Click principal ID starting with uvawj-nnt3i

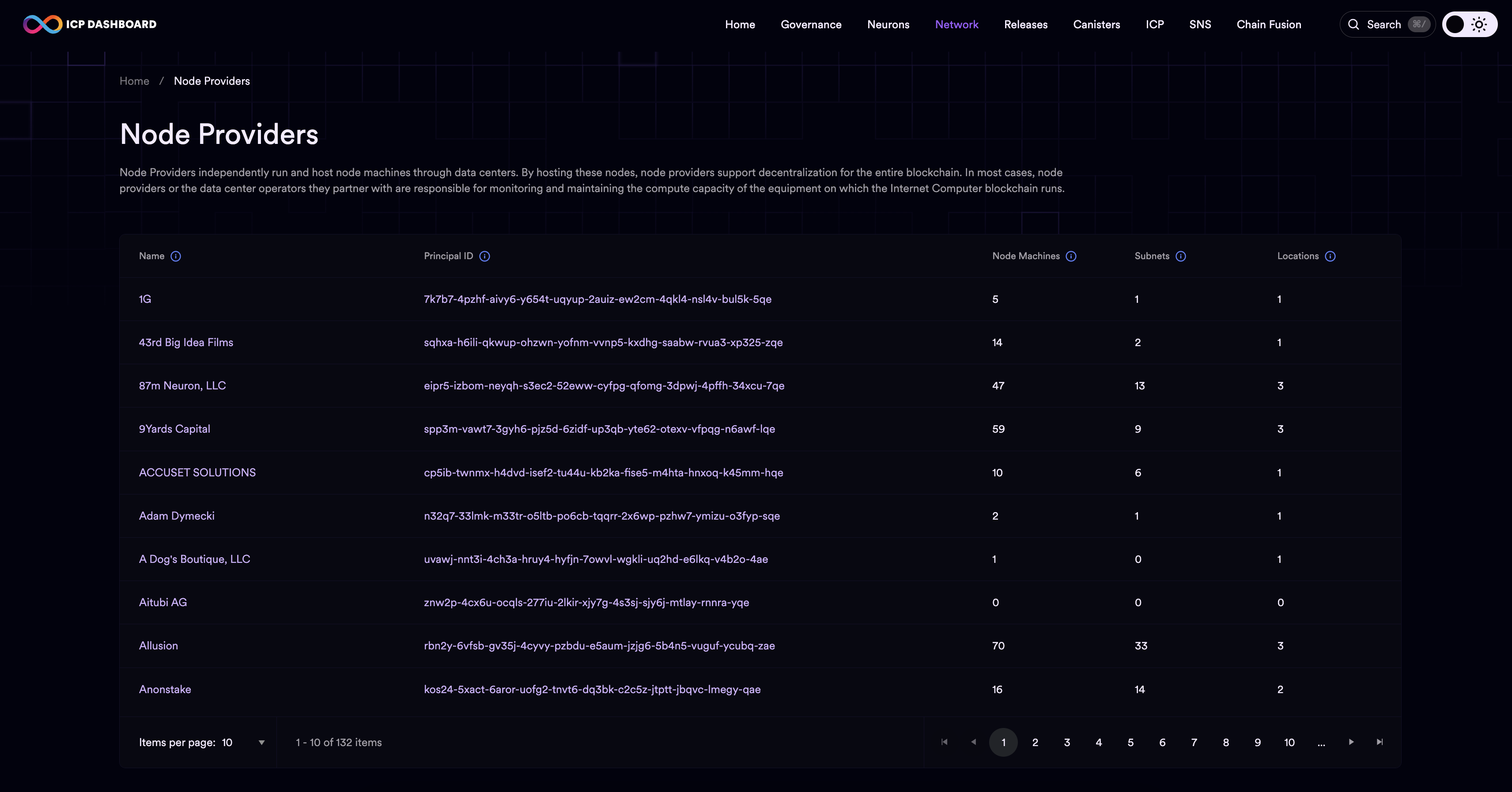click(596, 560)
